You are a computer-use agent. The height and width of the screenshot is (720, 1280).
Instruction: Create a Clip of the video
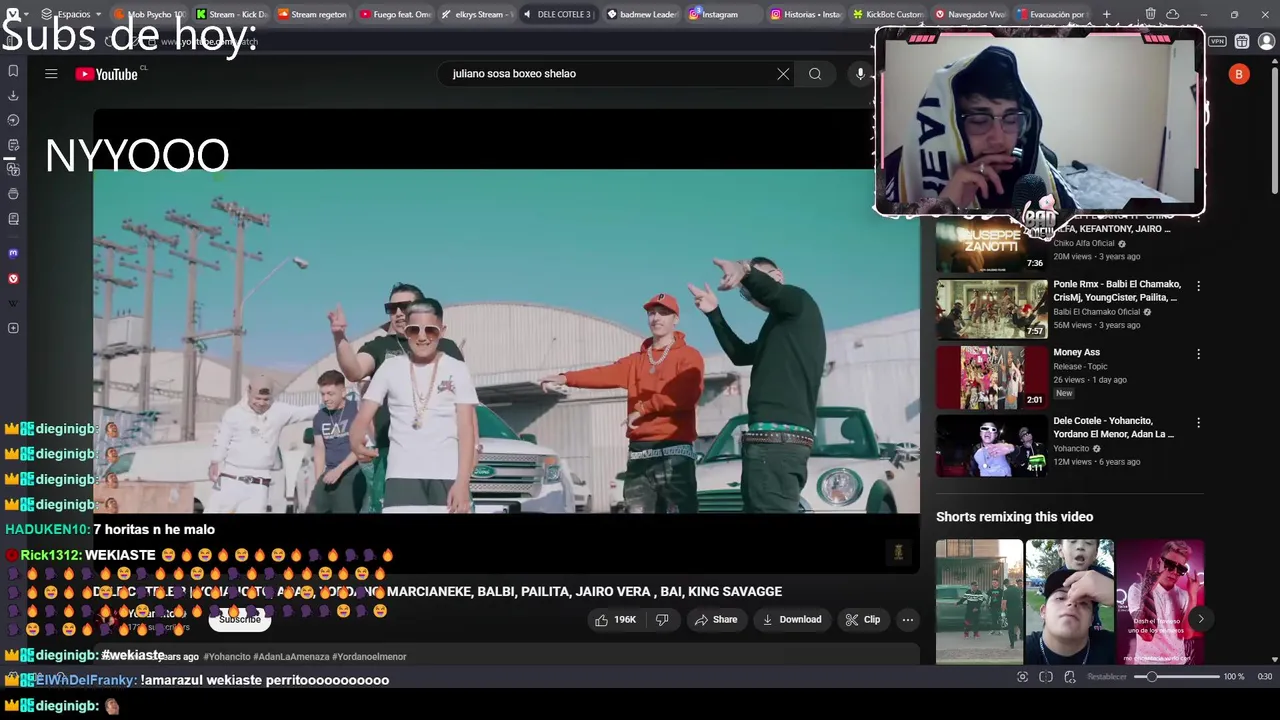tap(862, 620)
